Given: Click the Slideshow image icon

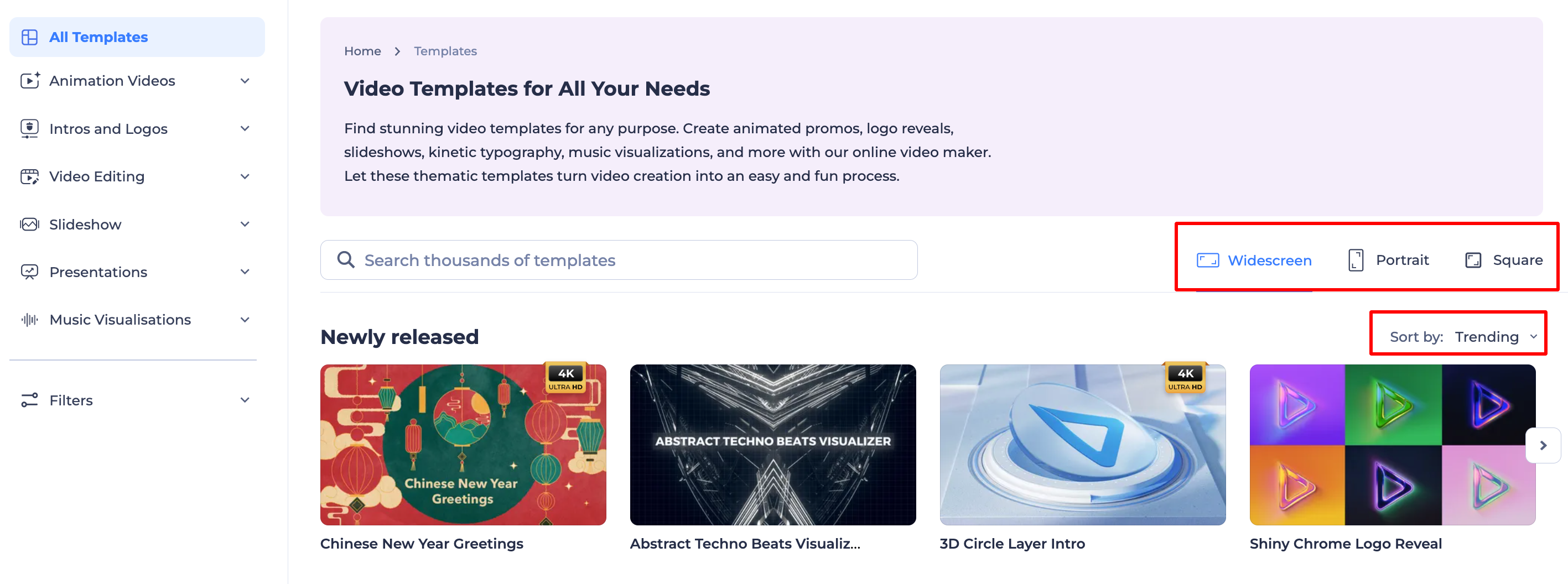Looking at the screenshot, I should tap(29, 224).
